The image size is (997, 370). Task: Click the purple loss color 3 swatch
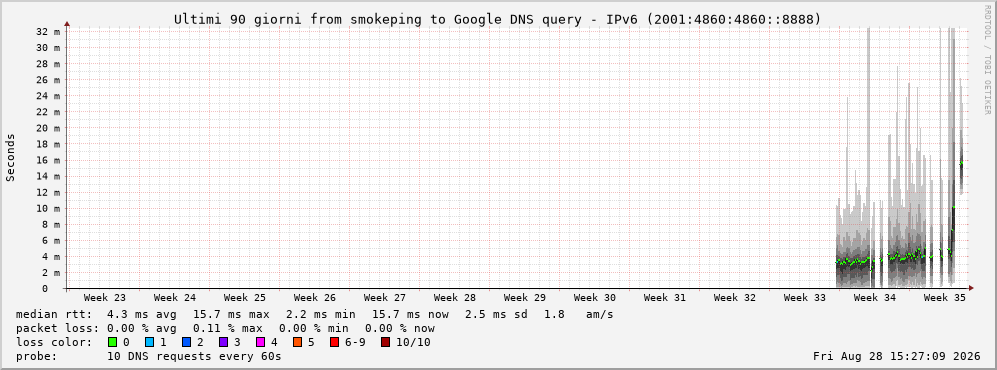223,343
